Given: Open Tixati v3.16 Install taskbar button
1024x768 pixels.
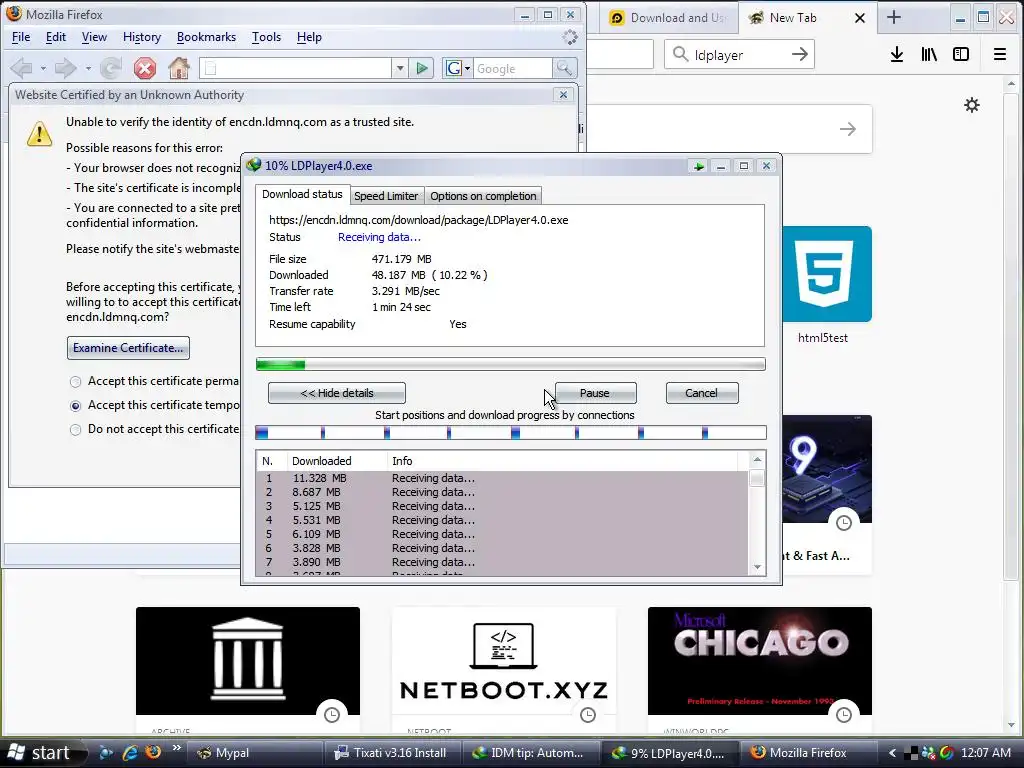Looking at the screenshot, I should tap(393, 753).
